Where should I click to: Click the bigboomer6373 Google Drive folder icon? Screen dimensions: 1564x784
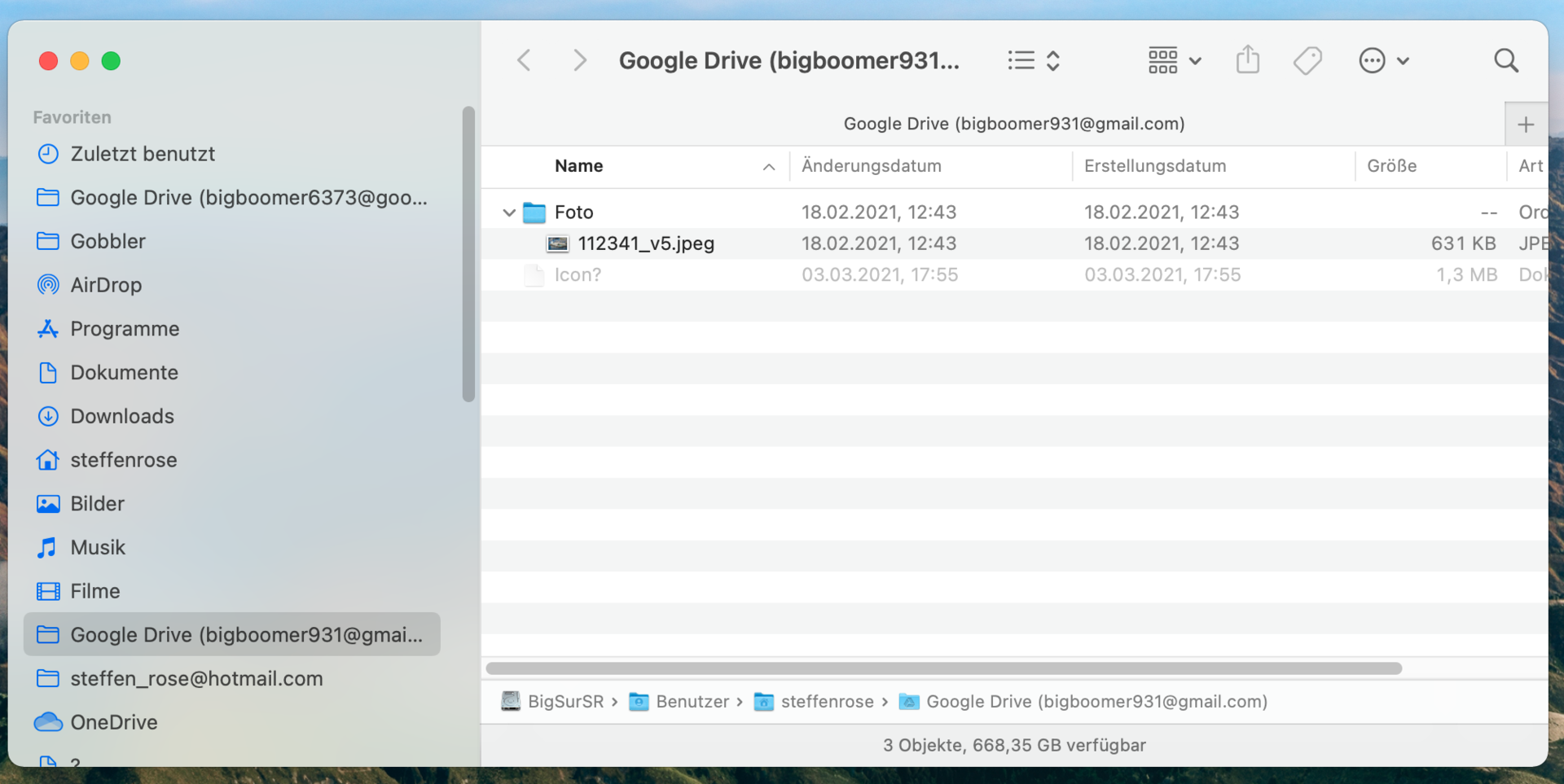pos(48,198)
